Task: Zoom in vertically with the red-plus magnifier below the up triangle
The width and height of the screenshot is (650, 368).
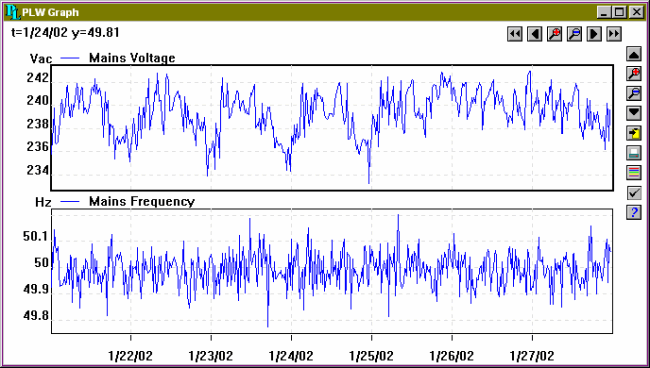Action: (x=634, y=74)
